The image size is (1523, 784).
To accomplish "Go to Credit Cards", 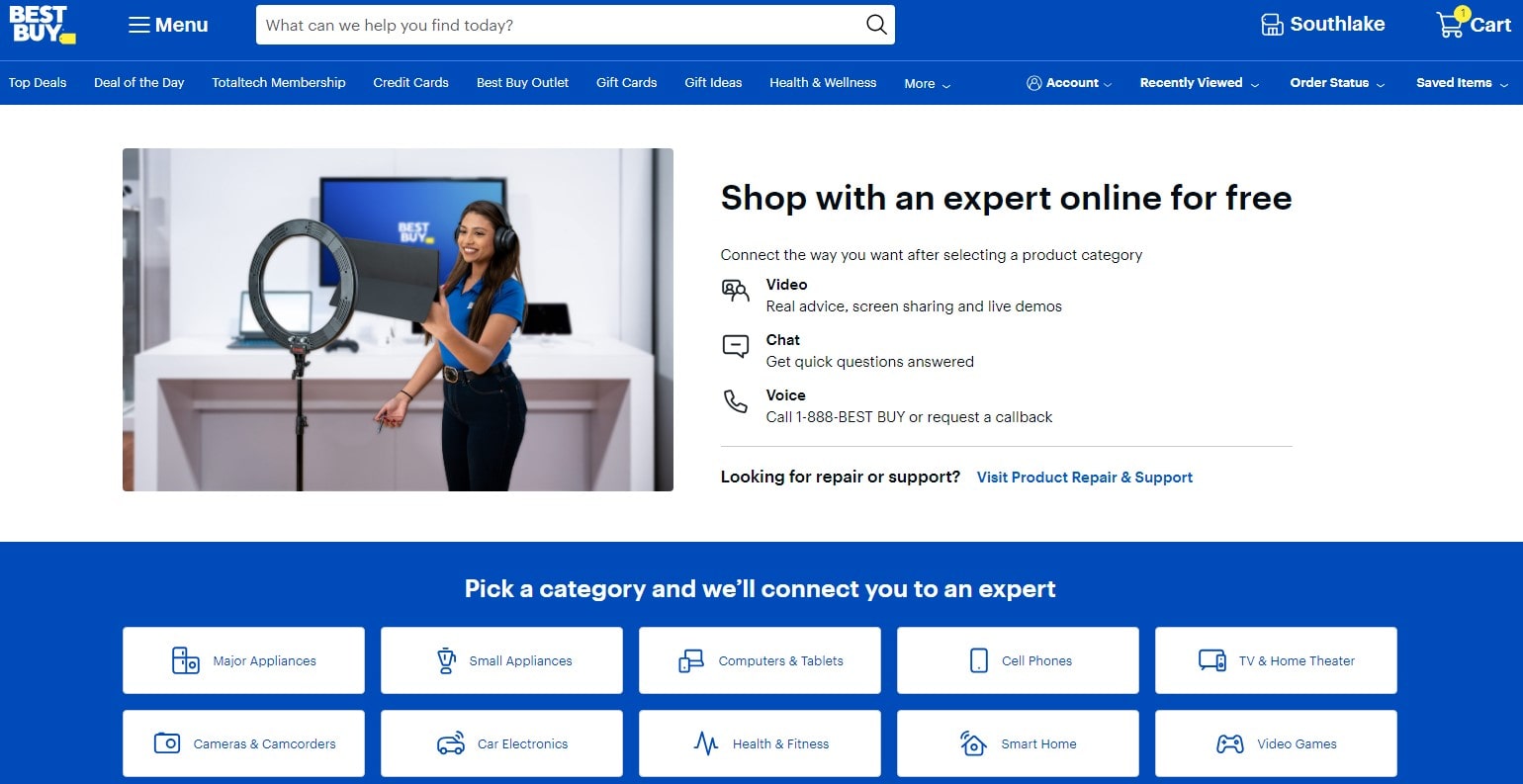I will click(x=410, y=83).
